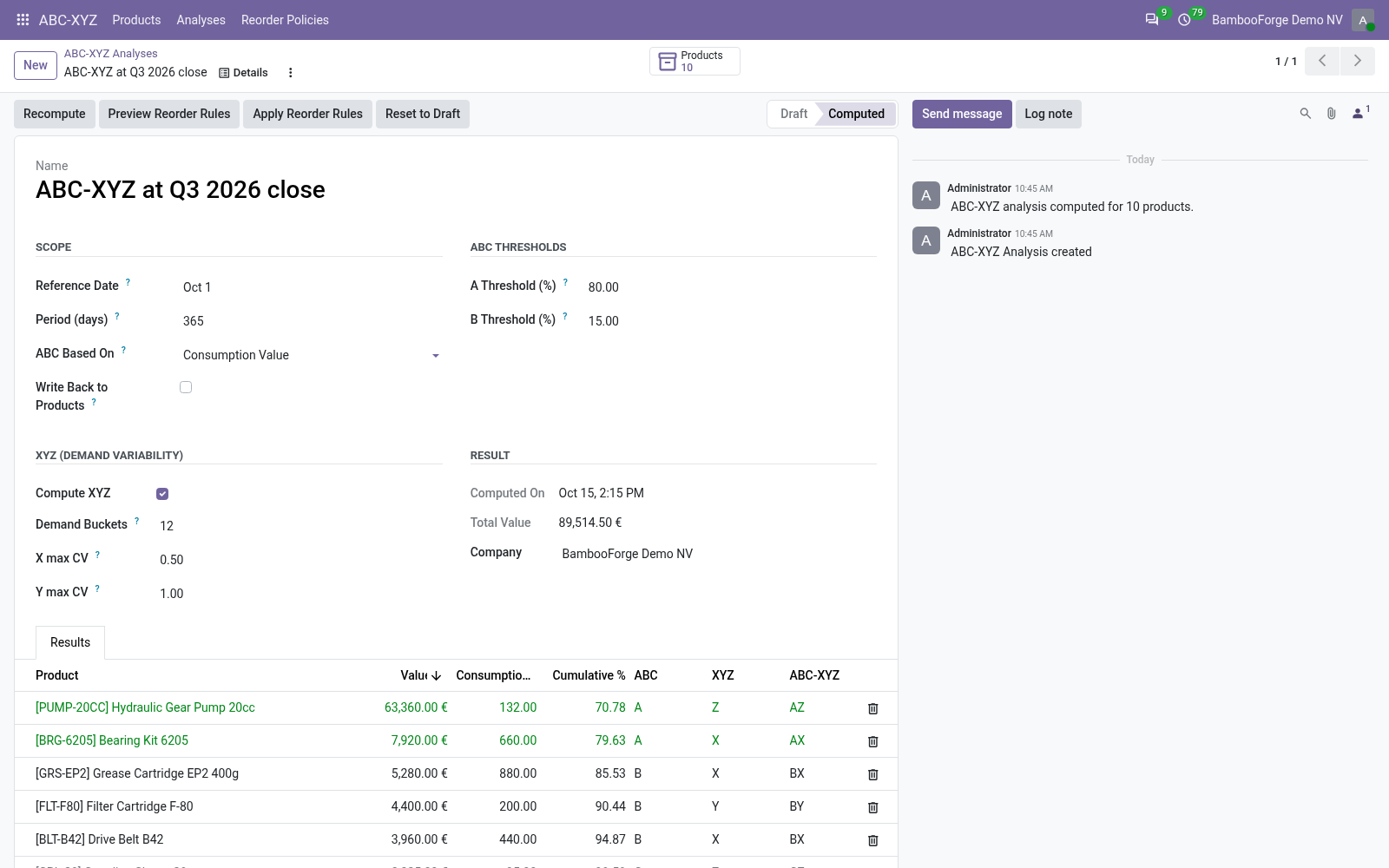1389x868 pixels.
Task: Click the Recompute button
Action: pyautogui.click(x=55, y=114)
